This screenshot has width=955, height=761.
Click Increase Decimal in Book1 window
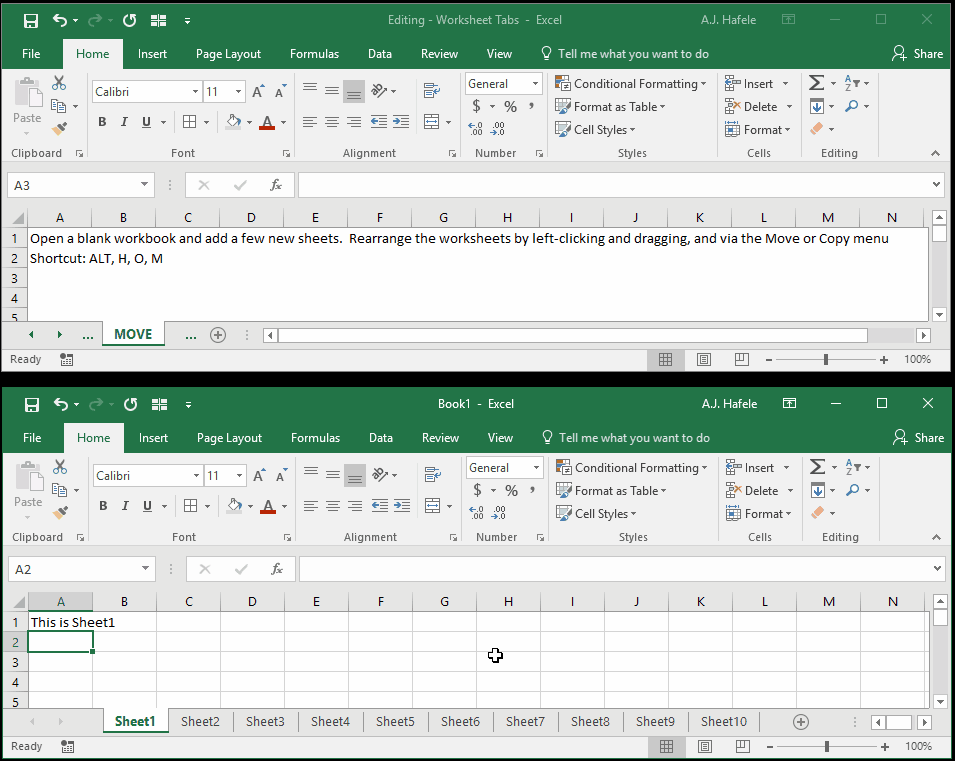pos(476,513)
